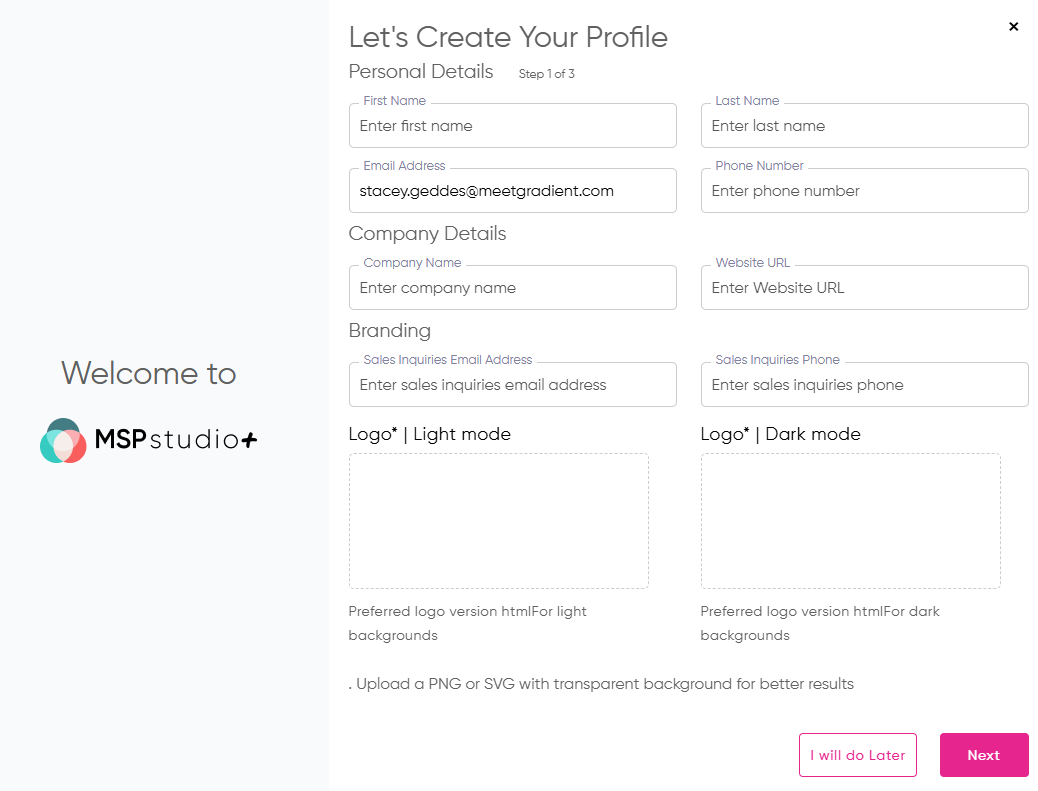Click the First Name input field
The height and width of the screenshot is (791, 1038).
coord(512,125)
